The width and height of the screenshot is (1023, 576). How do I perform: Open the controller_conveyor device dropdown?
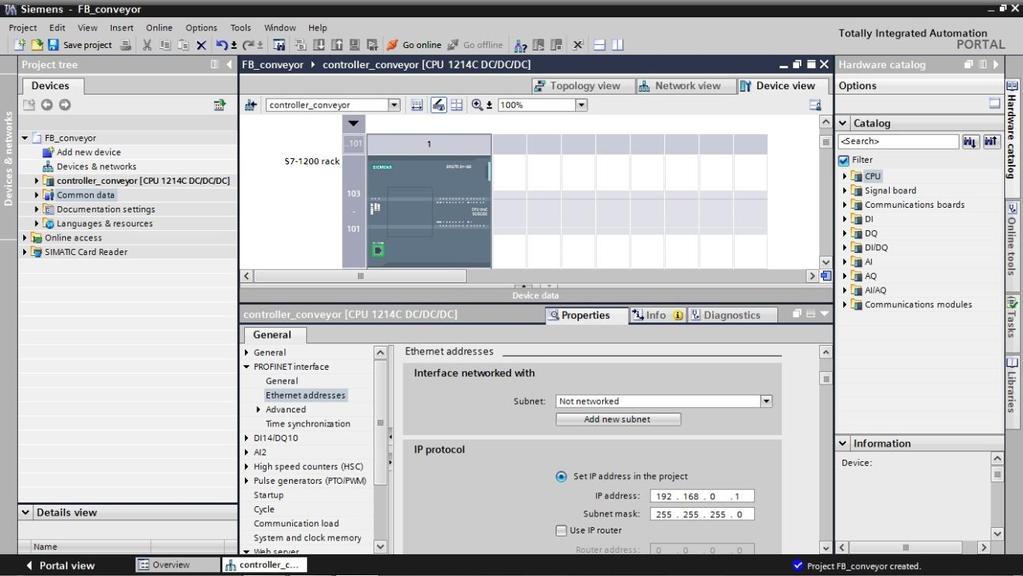tap(393, 105)
